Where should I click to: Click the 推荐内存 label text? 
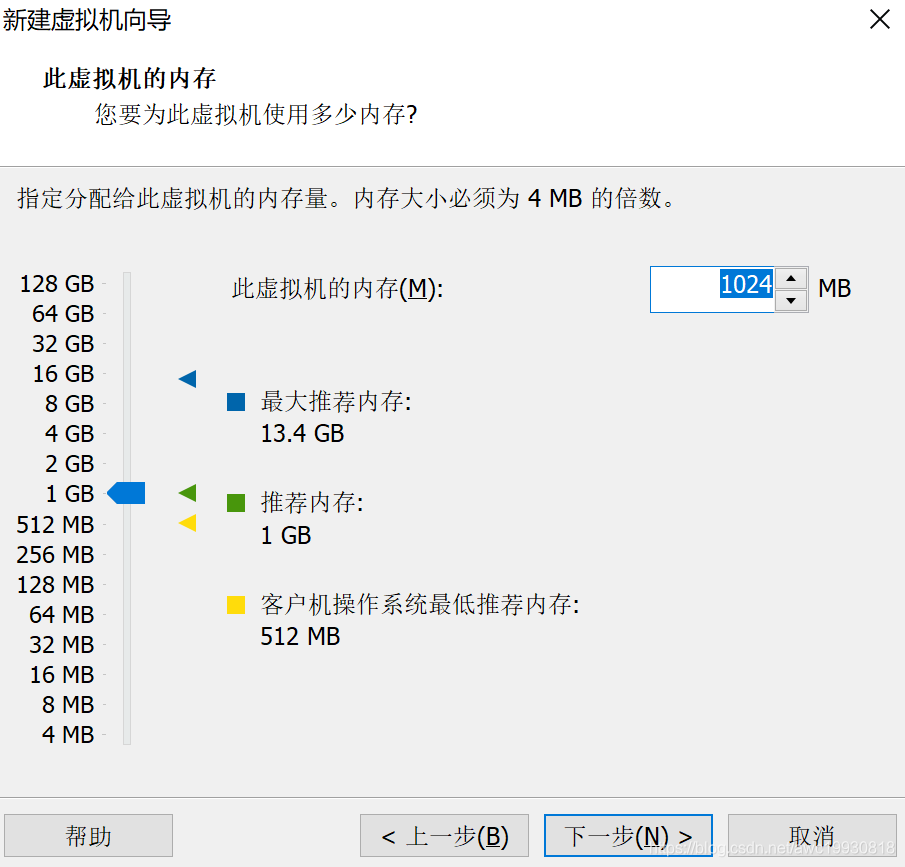coord(312,503)
